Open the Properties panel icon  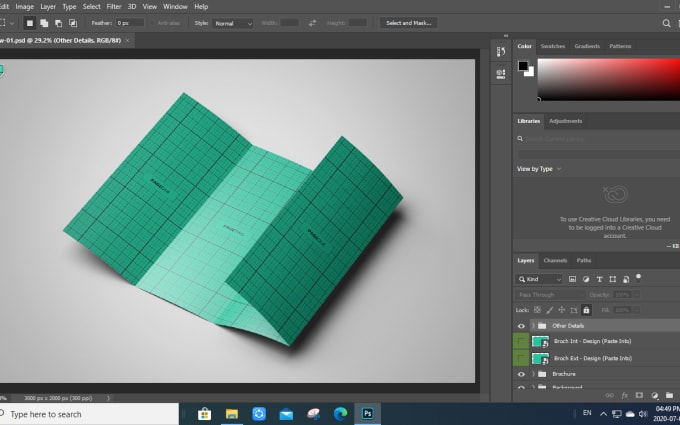point(501,73)
